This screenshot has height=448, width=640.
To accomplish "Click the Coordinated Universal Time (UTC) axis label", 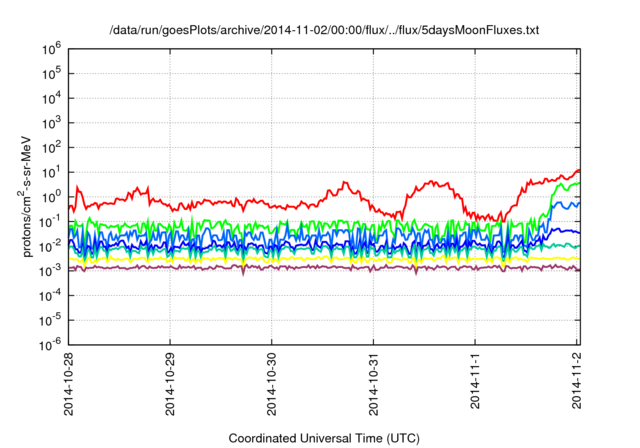I will [x=324, y=438].
